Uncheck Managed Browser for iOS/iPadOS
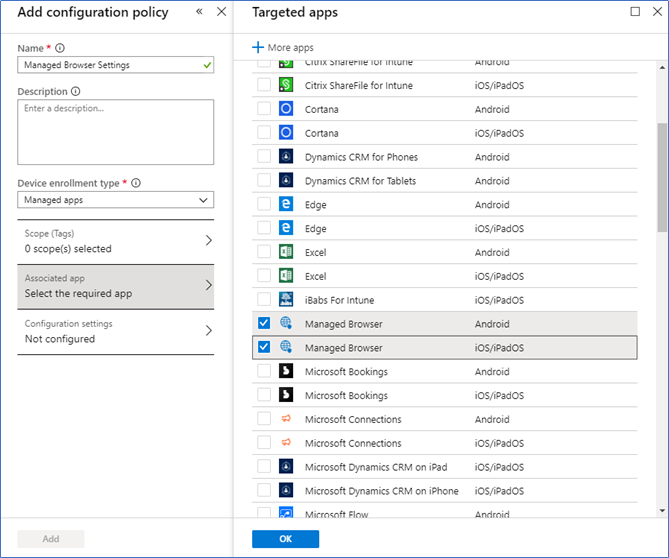The height and width of the screenshot is (558, 669). click(x=264, y=347)
